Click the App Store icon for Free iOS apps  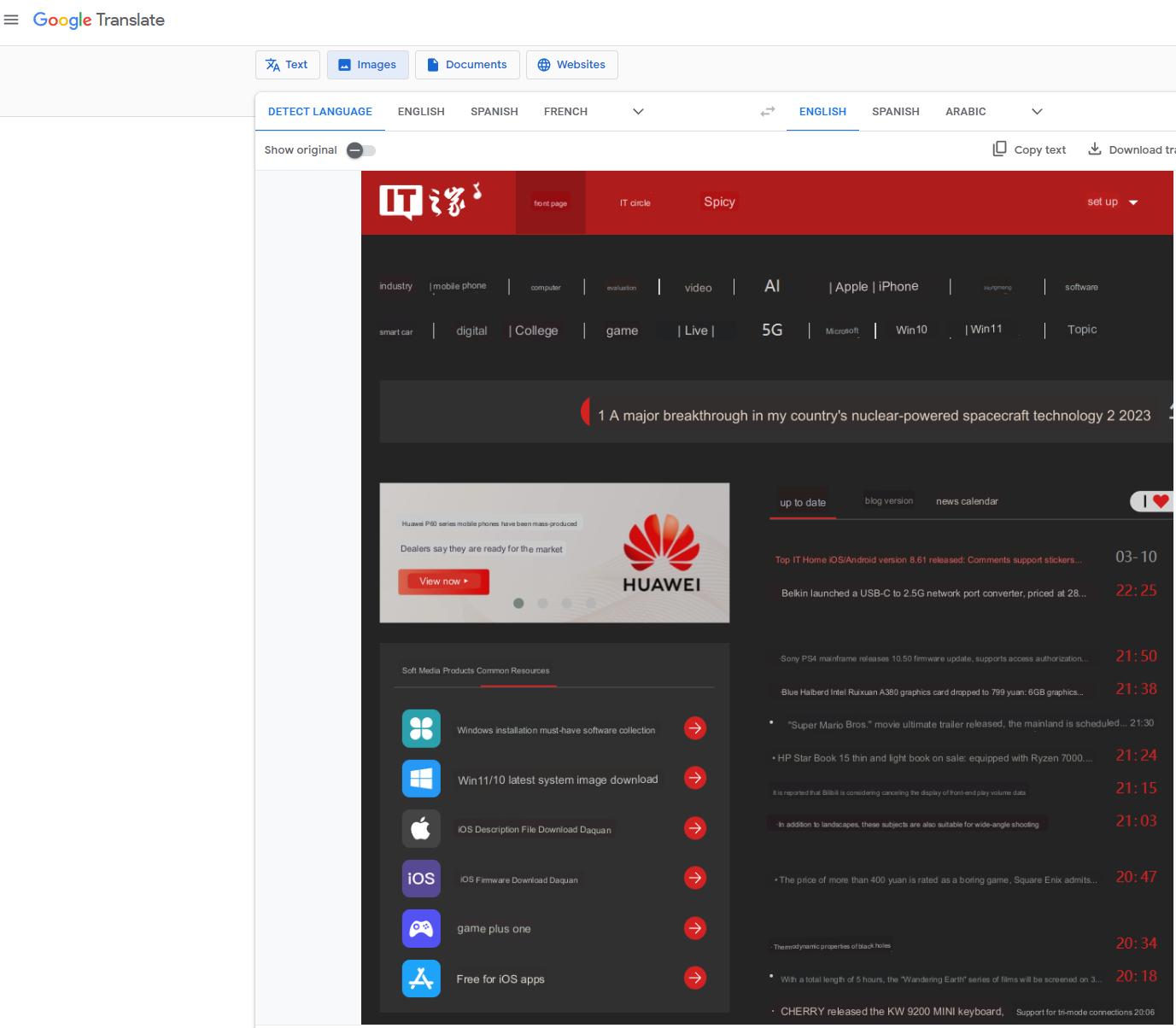420,978
